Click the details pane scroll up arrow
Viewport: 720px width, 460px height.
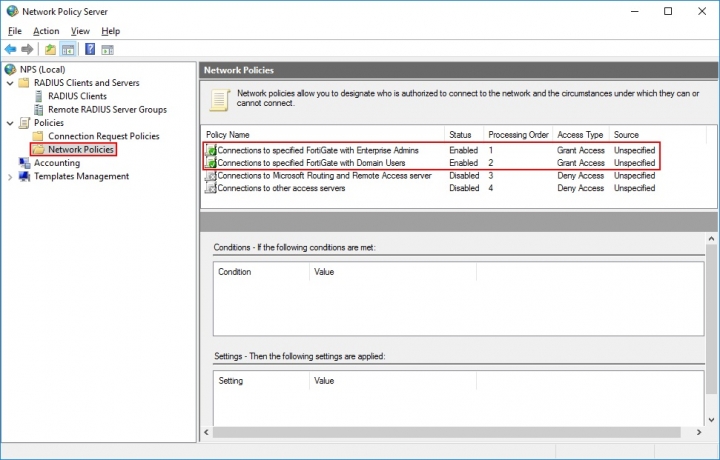tap(711, 239)
